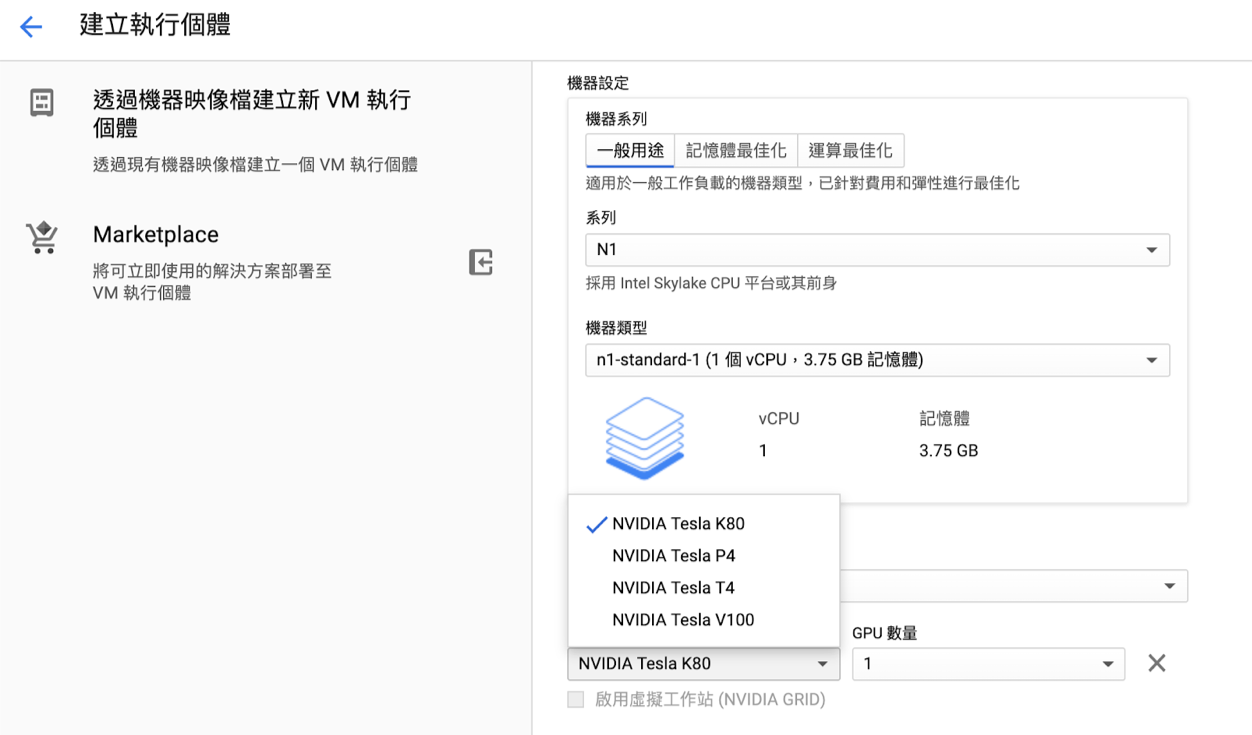The height and width of the screenshot is (735, 1252).
Task: Enable the virtual workstation NVIDIA GRID checkbox
Action: [576, 700]
